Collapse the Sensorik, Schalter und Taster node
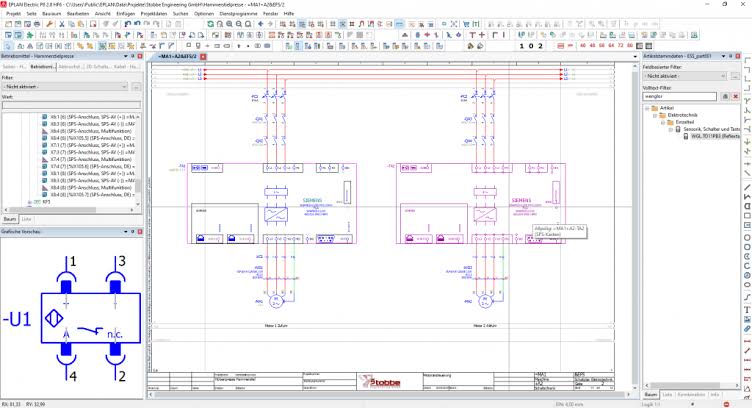 point(670,129)
